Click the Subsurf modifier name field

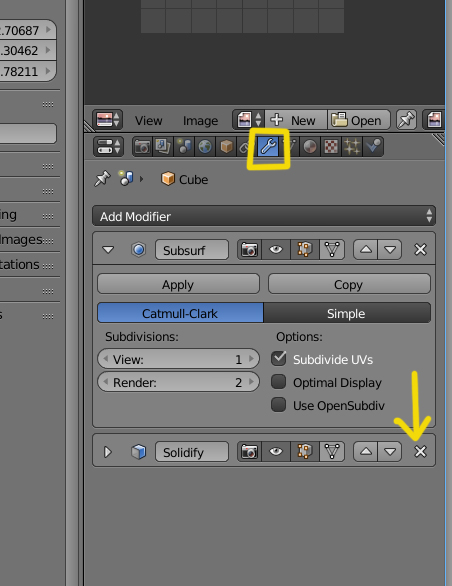pyautogui.click(x=192, y=250)
